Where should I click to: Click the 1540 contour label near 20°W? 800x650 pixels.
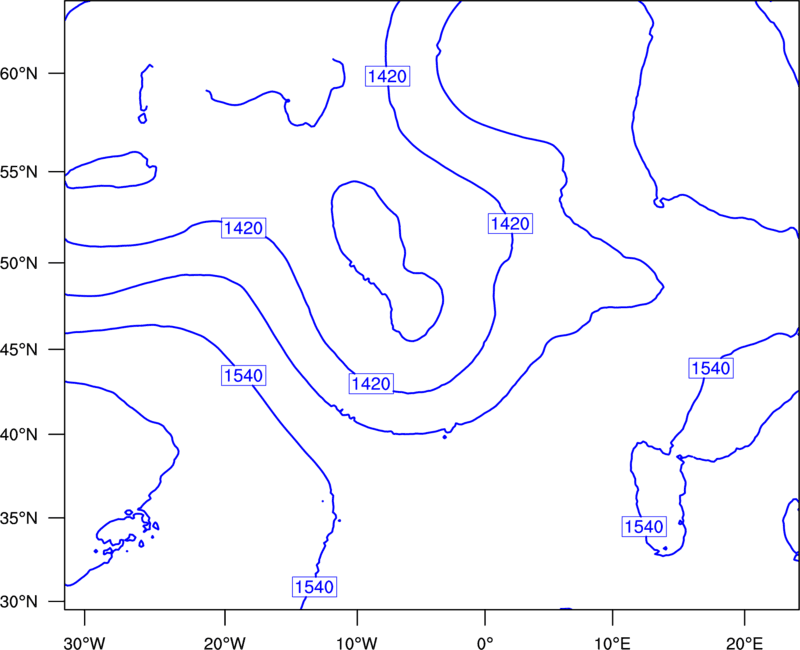pos(244,376)
